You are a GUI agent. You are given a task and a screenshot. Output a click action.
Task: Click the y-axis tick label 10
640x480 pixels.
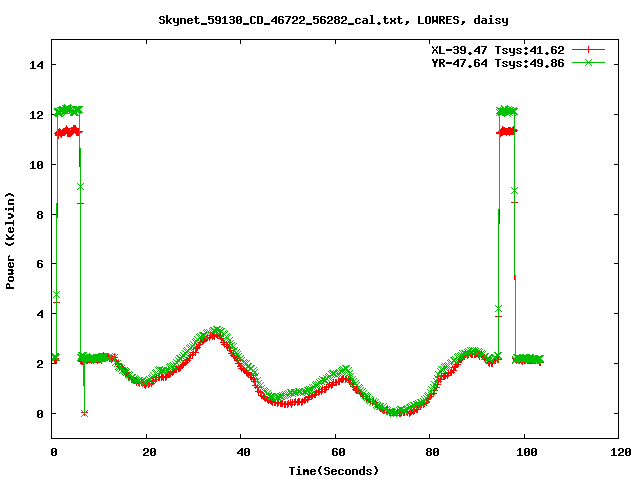pyautogui.click(x=36, y=164)
